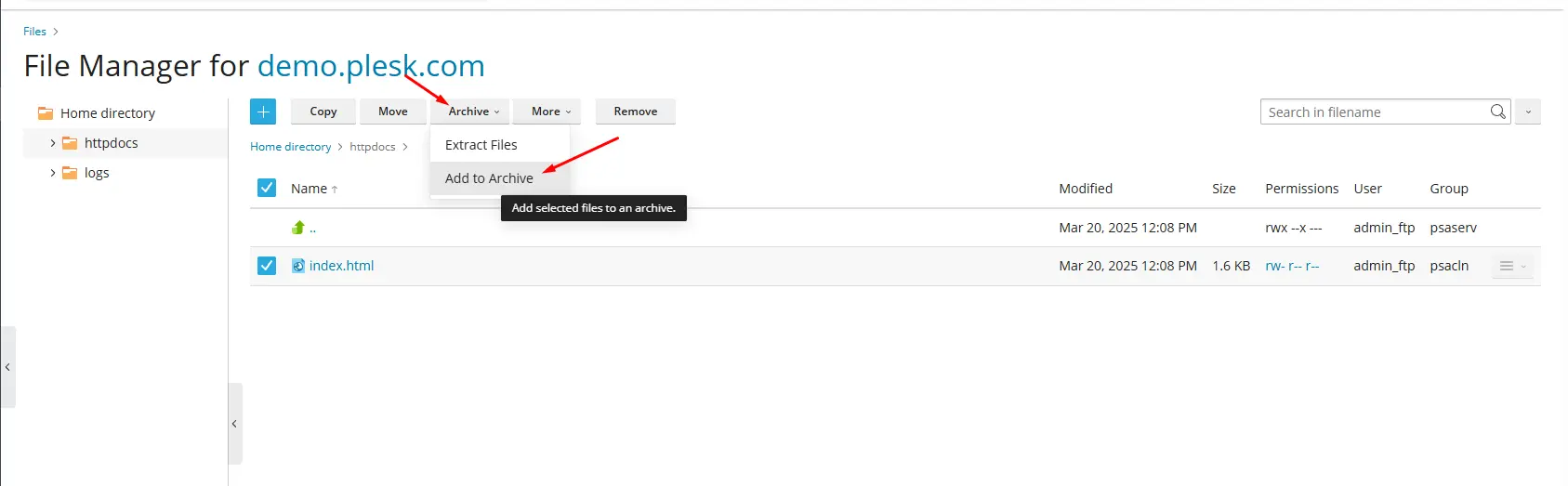Click the search magnifier icon

click(1497, 112)
